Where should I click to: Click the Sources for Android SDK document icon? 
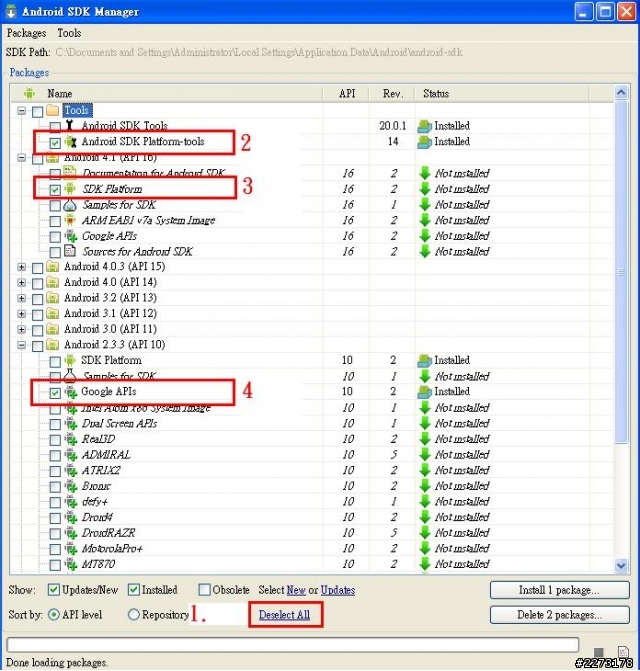click(70, 251)
